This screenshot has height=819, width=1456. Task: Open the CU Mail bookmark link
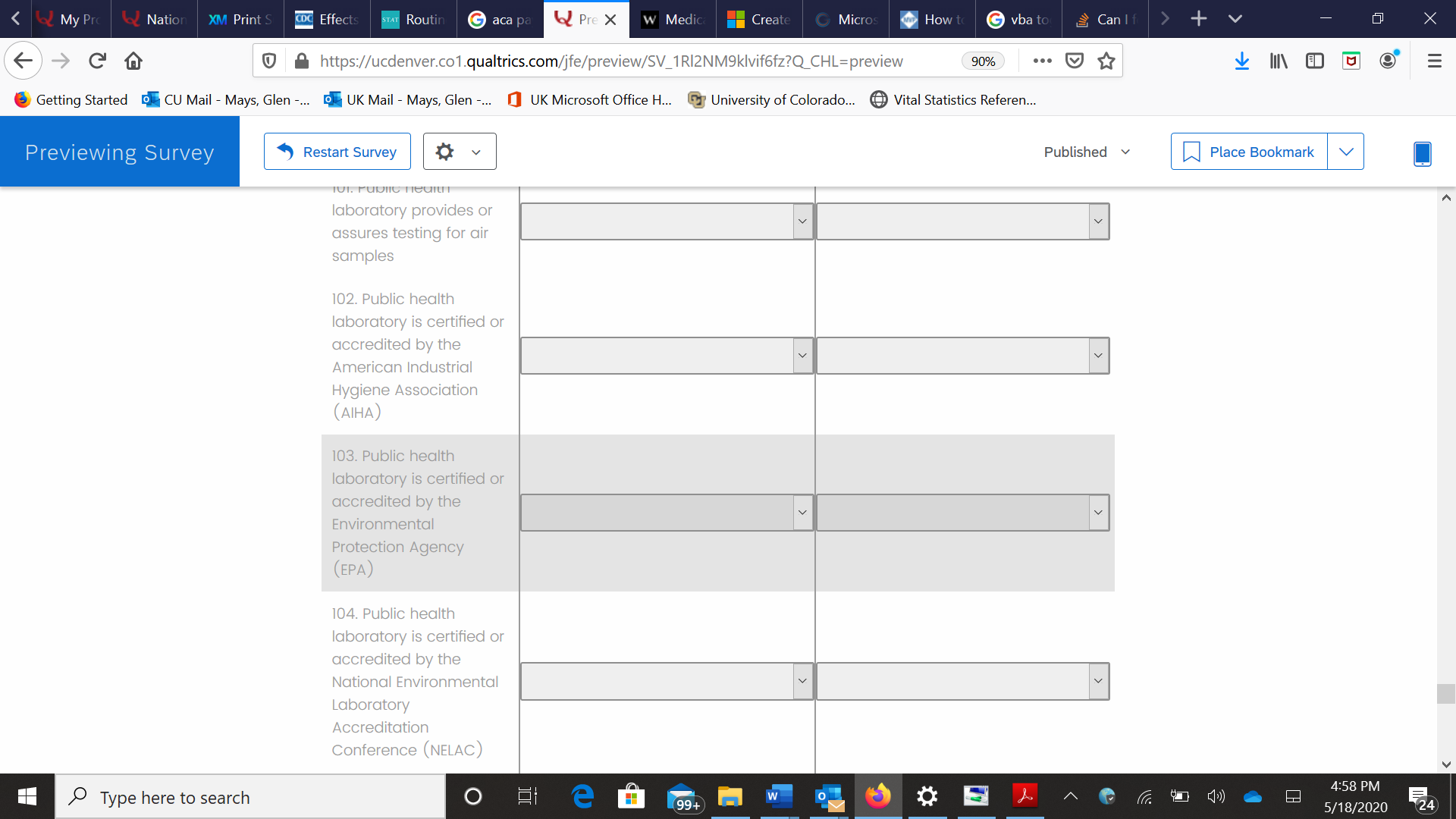click(x=226, y=99)
